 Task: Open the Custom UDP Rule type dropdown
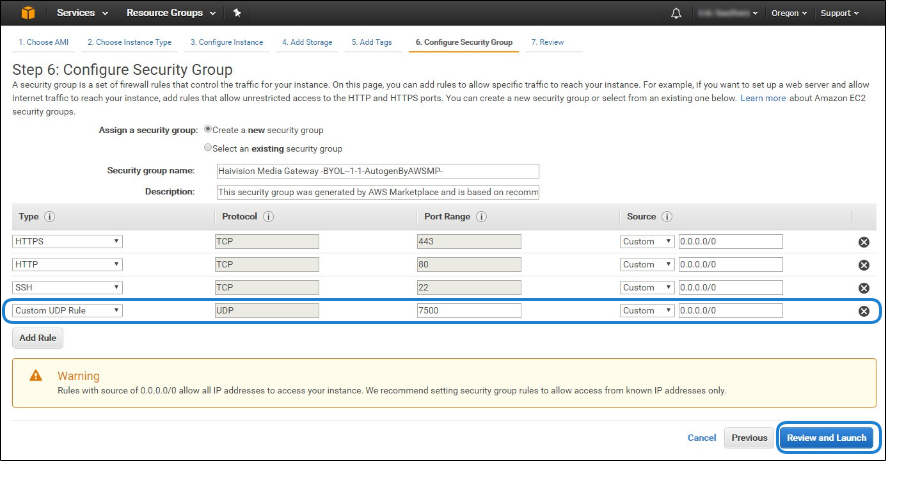pos(67,311)
